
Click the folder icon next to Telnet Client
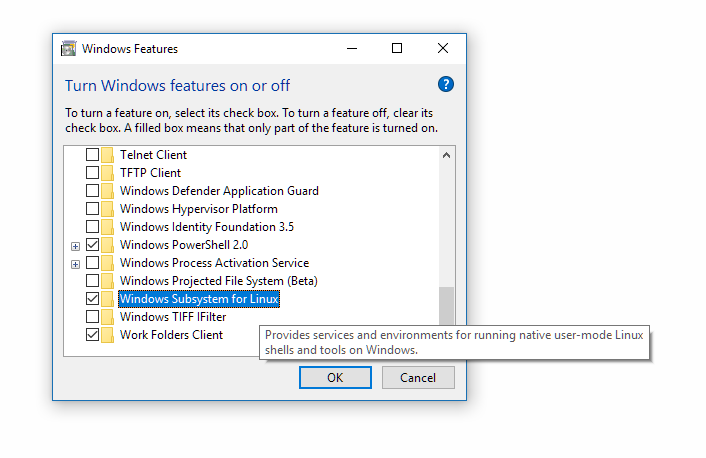tap(107, 155)
